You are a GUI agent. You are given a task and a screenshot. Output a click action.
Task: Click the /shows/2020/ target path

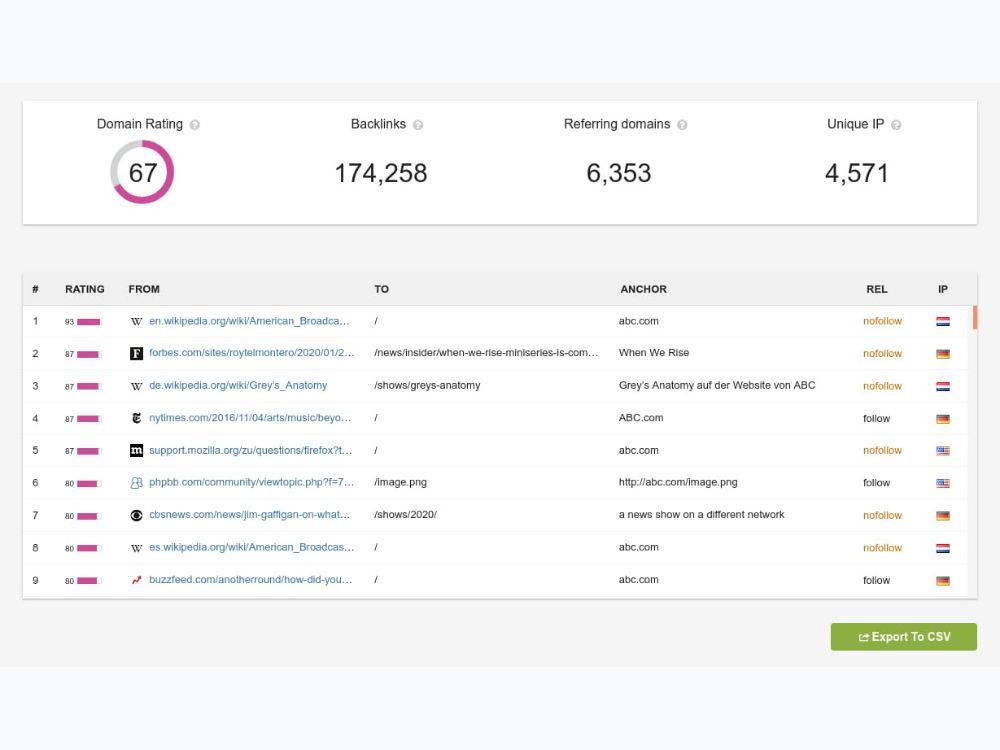(406, 515)
